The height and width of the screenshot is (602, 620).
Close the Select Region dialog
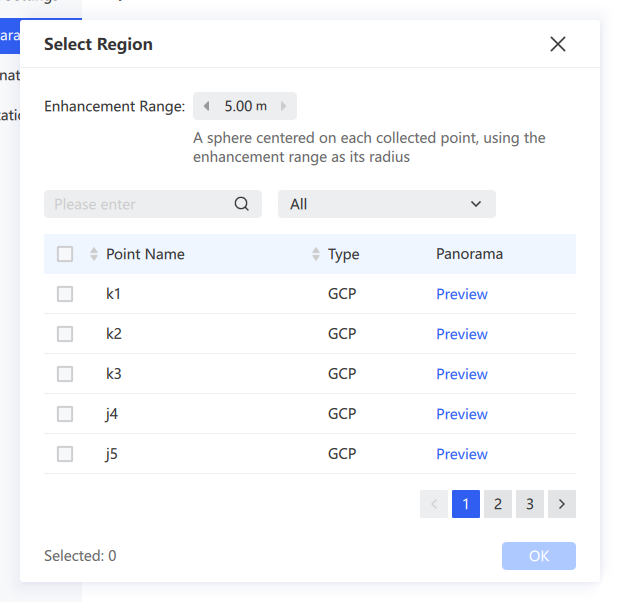pos(558,44)
